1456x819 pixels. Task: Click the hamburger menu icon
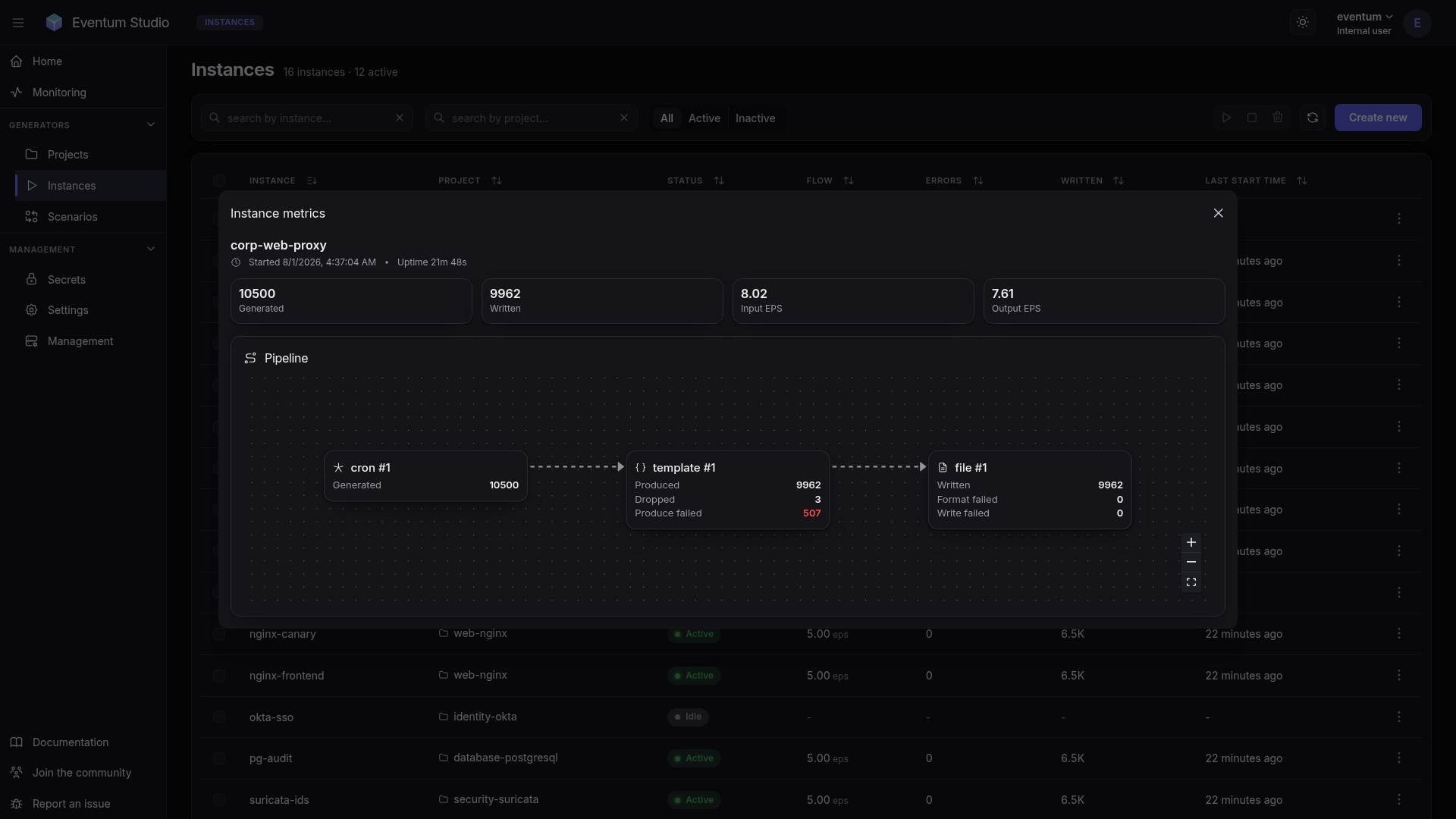(18, 23)
